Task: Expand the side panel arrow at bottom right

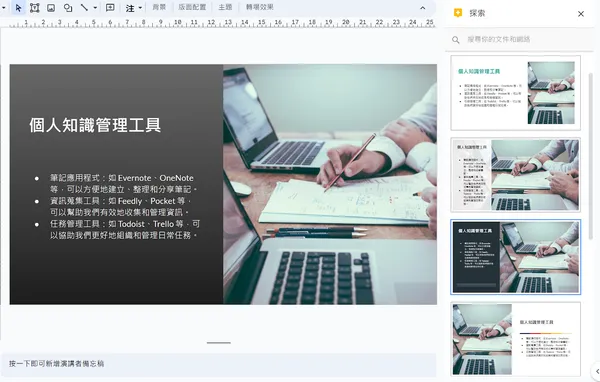Action: tap(597, 371)
